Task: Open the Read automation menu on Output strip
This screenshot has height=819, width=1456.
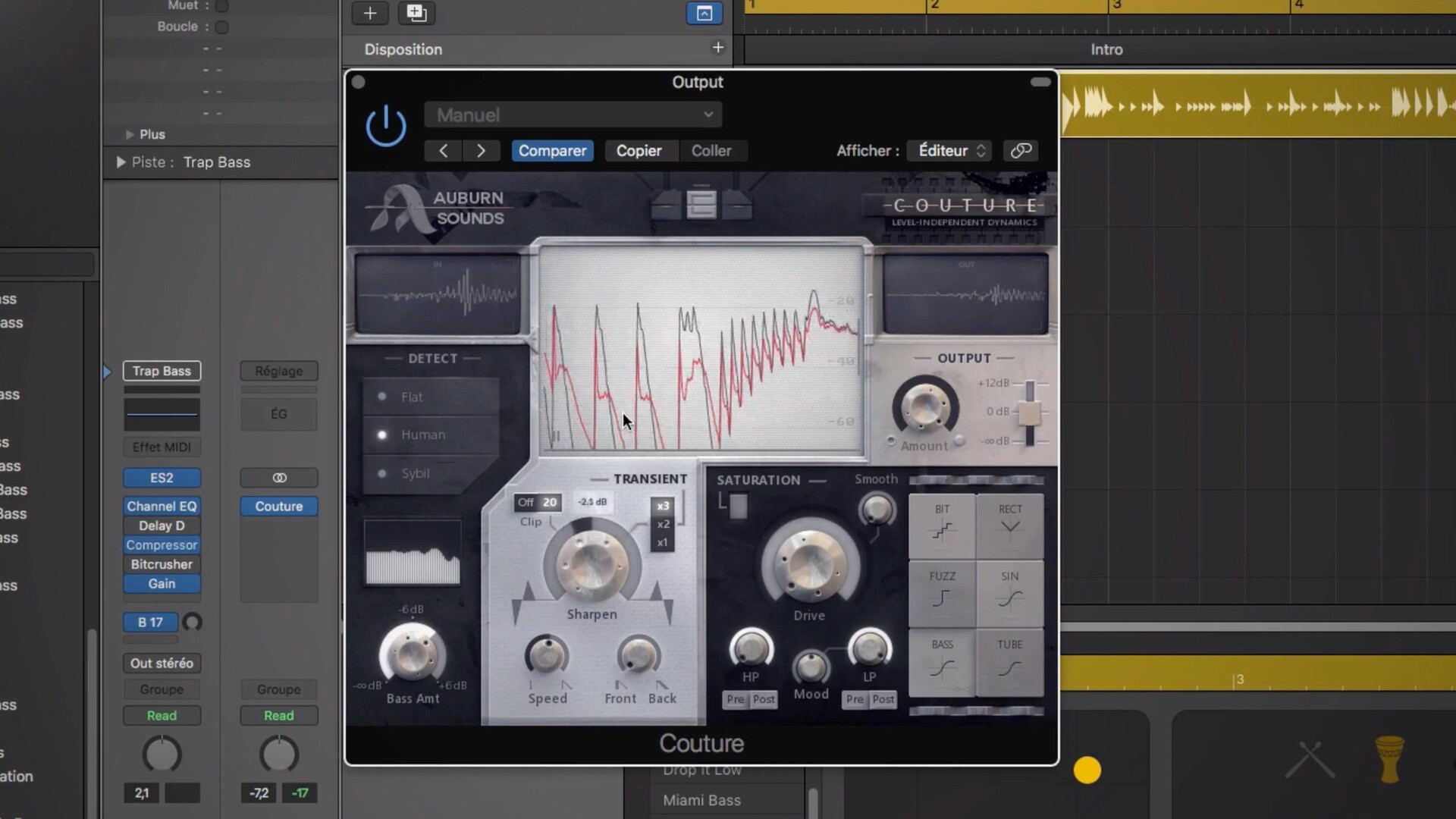Action: (279, 715)
